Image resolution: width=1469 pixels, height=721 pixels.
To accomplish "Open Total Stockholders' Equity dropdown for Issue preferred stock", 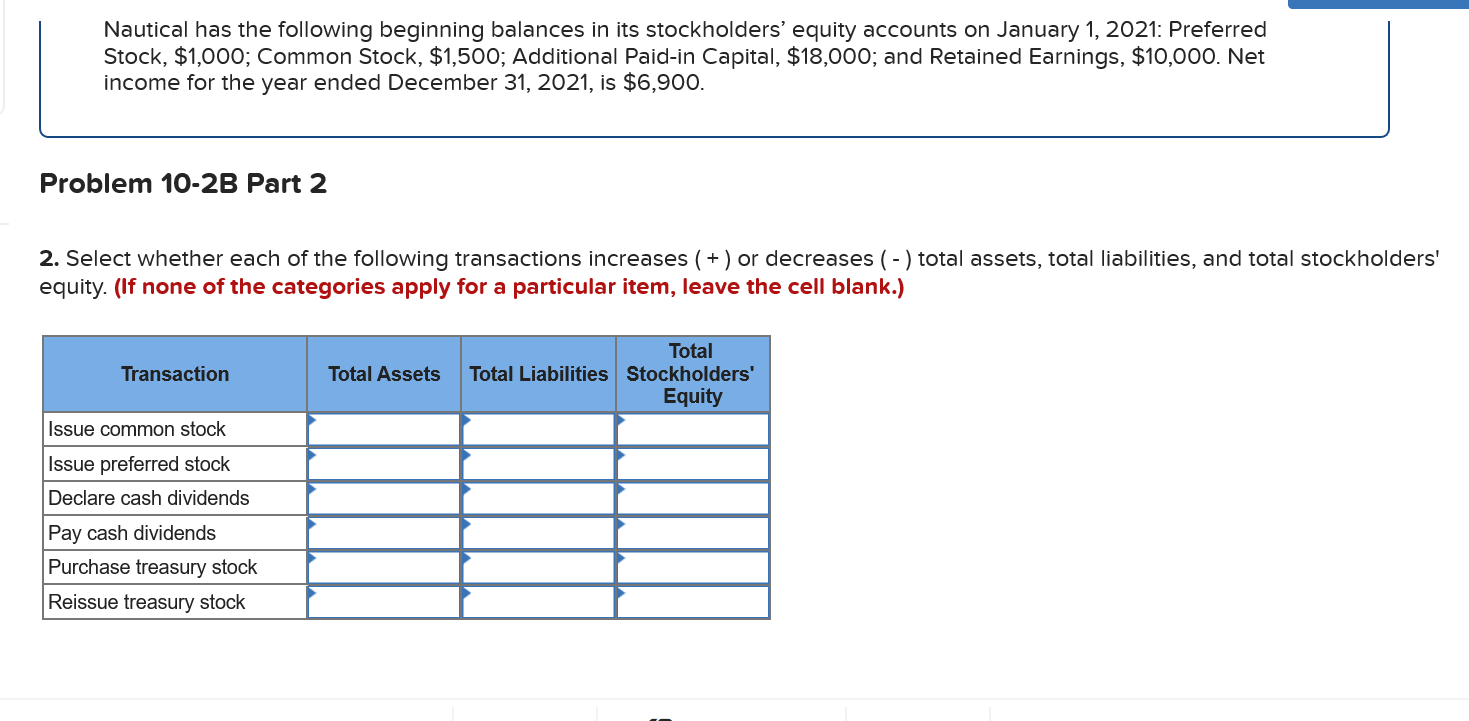I will point(692,463).
